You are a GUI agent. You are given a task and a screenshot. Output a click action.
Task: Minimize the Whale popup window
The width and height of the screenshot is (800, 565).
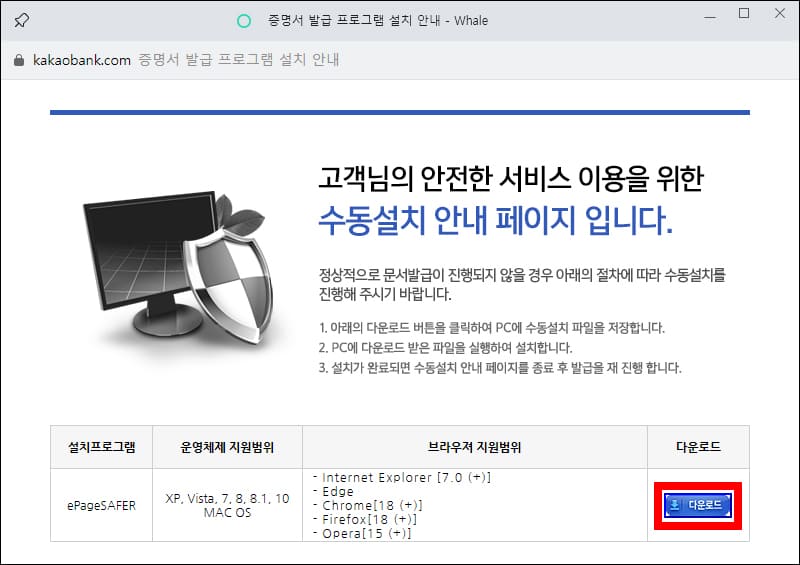[710, 17]
